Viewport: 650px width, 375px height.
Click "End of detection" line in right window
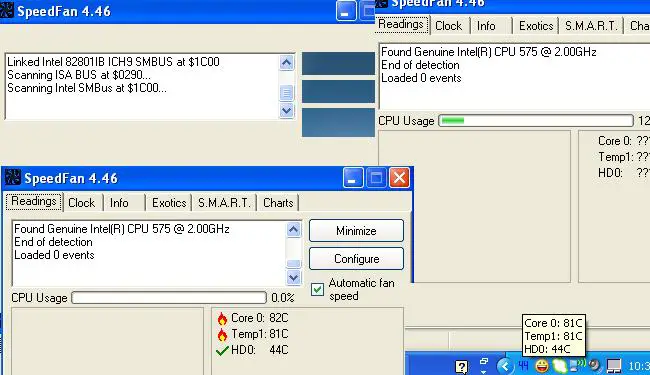point(420,65)
